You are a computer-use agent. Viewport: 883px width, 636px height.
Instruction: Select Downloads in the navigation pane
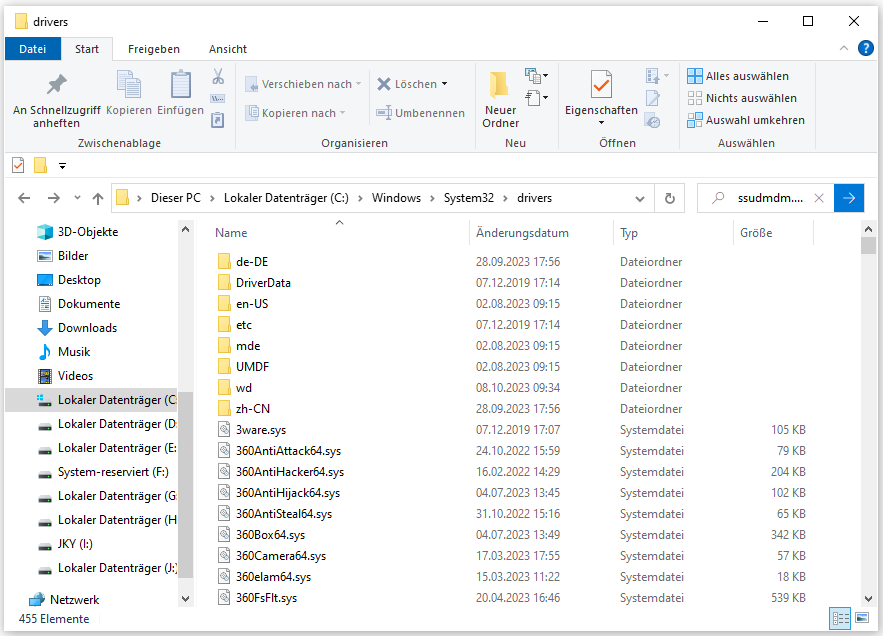pyautogui.click(x=87, y=328)
